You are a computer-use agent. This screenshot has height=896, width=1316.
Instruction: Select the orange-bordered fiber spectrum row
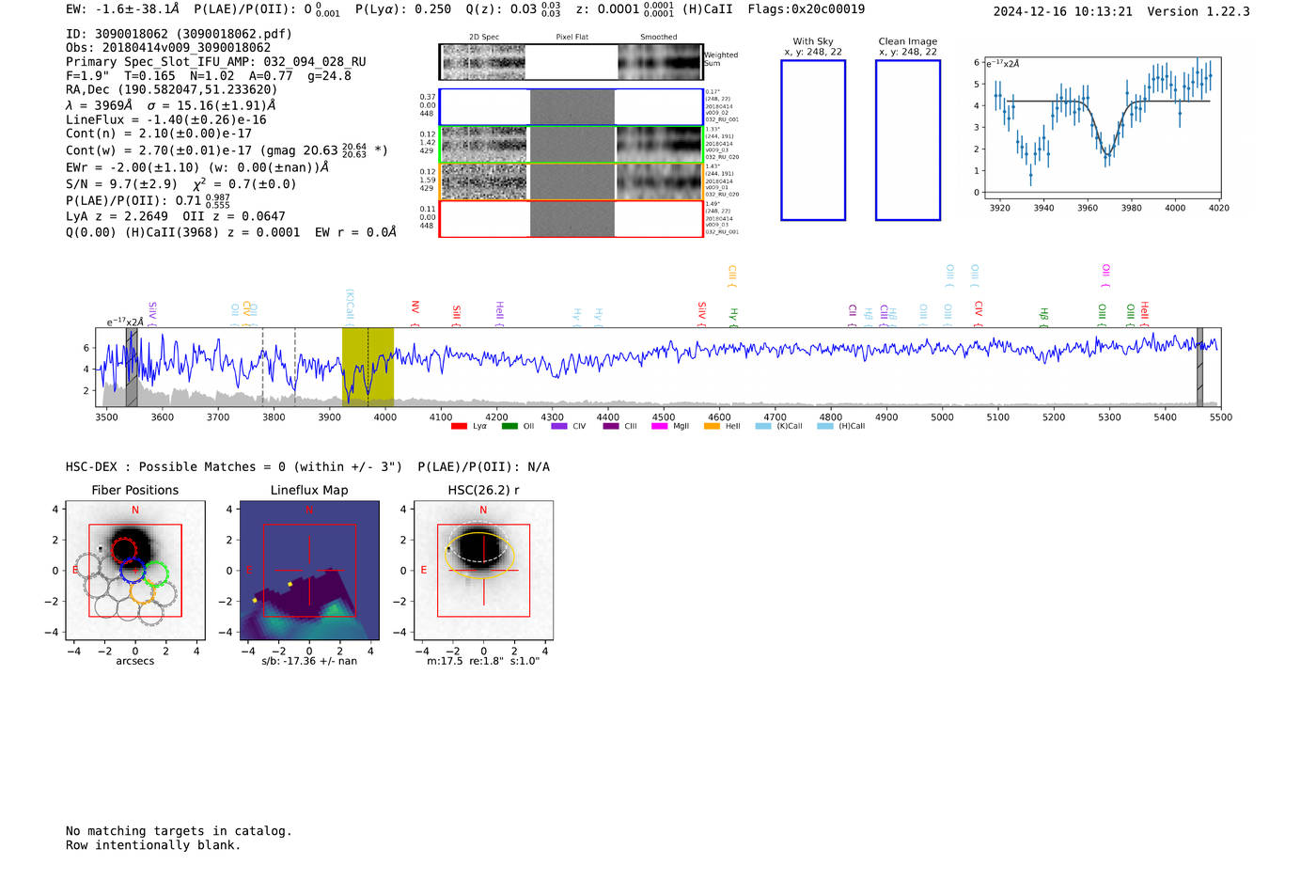click(x=571, y=181)
